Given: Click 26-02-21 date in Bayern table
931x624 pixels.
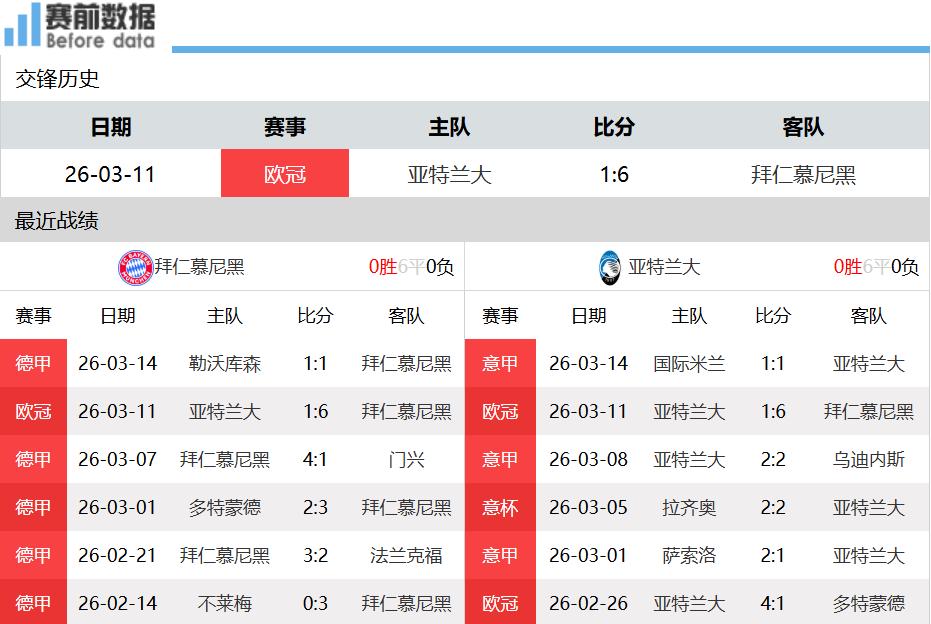Looking at the screenshot, I should coord(118,556).
